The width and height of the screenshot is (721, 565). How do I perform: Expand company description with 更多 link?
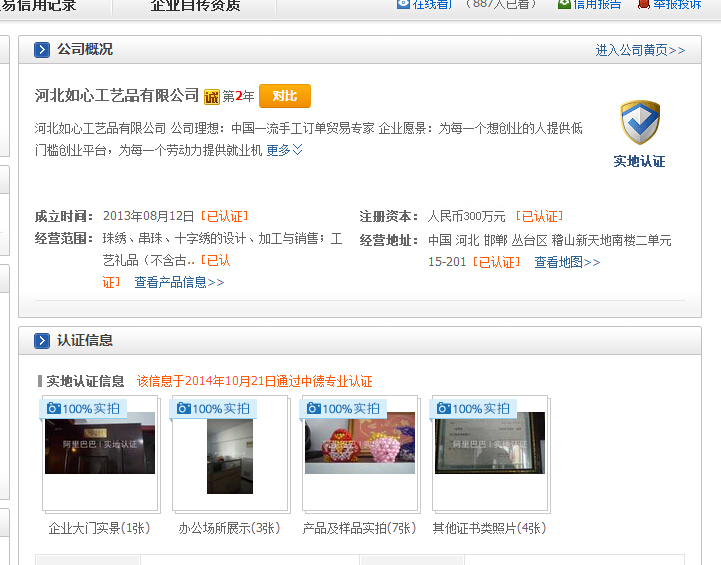(x=284, y=150)
